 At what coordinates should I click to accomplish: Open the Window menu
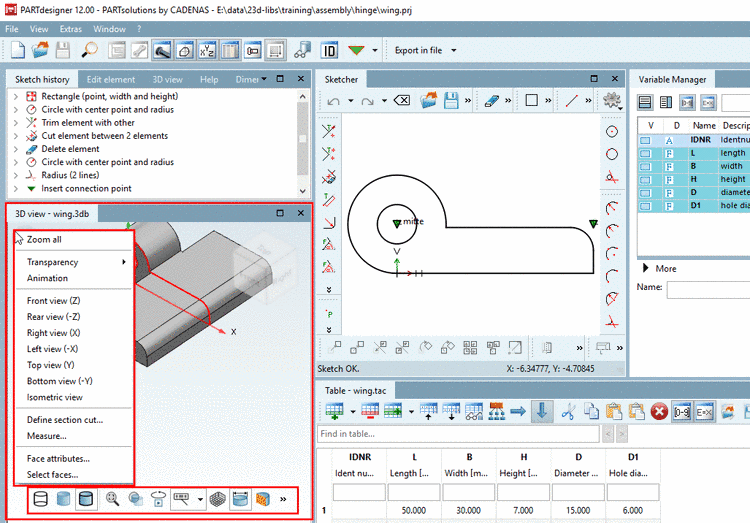(110, 29)
